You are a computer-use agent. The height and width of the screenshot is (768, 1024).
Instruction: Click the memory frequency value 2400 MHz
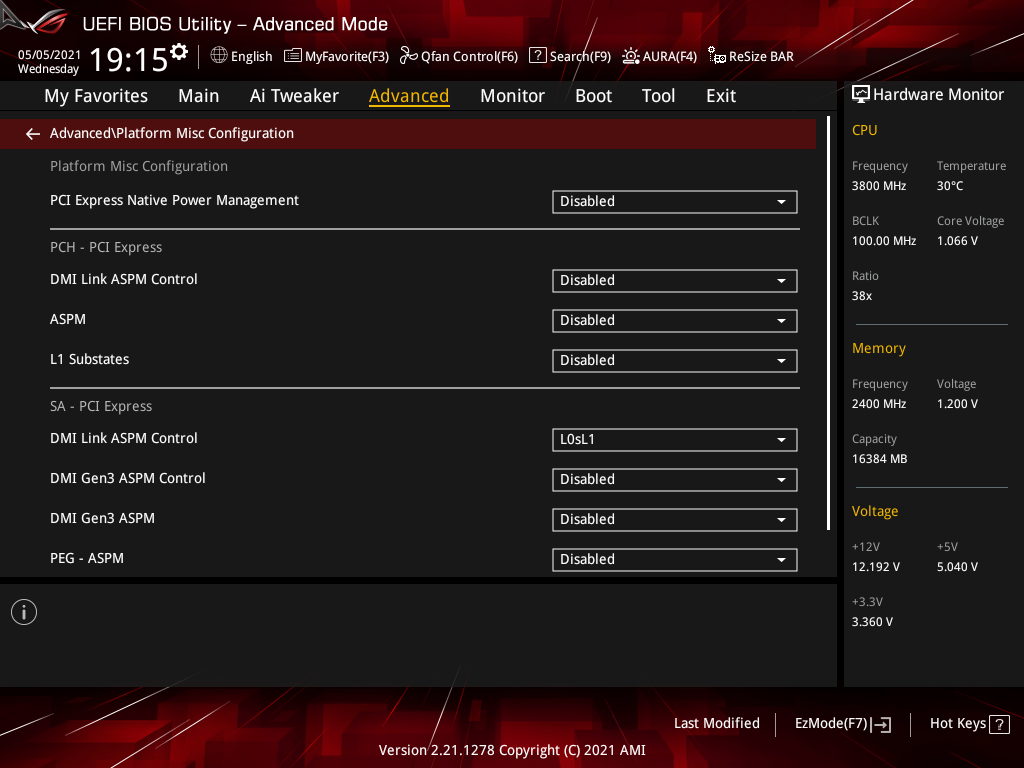click(879, 404)
